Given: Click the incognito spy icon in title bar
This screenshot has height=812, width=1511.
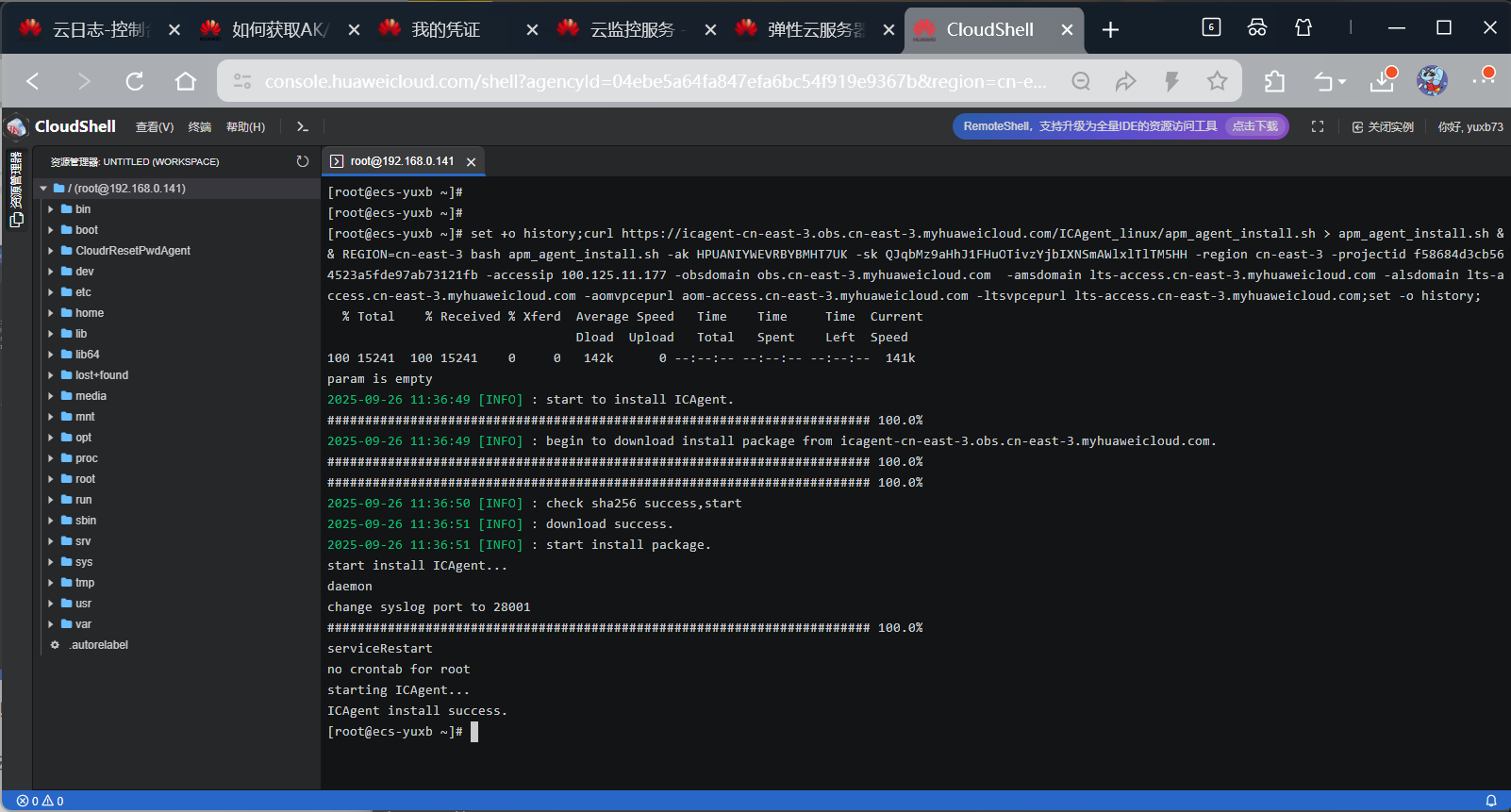Looking at the screenshot, I should [1257, 27].
